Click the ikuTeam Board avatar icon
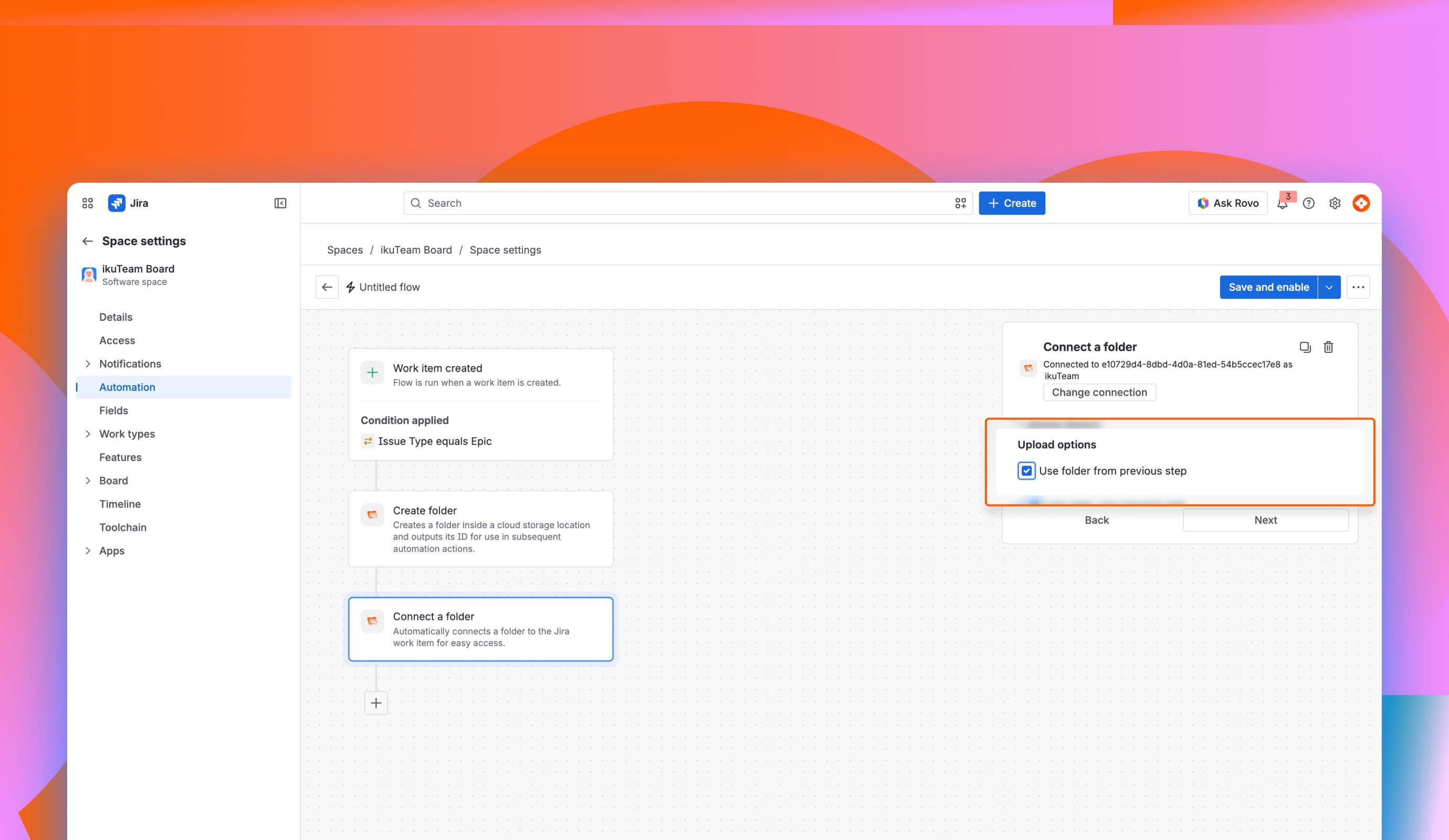This screenshot has height=840, width=1449. [89, 275]
